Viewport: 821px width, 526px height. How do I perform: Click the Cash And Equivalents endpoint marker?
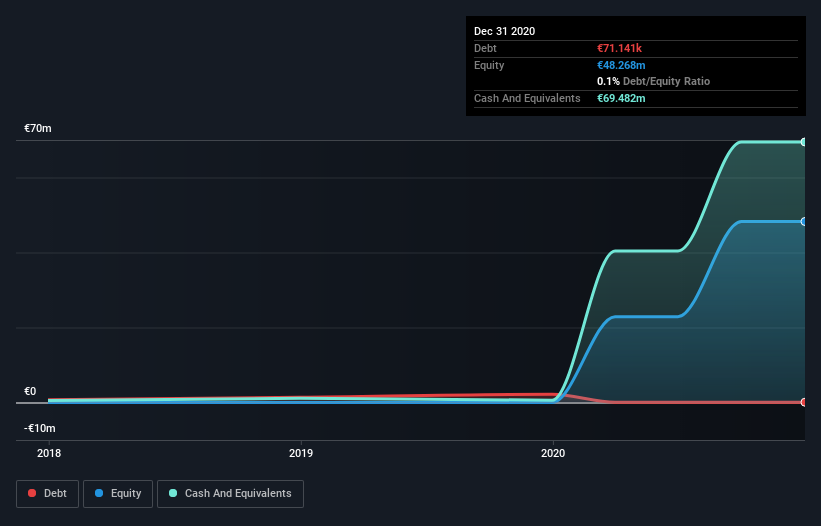(x=803, y=142)
